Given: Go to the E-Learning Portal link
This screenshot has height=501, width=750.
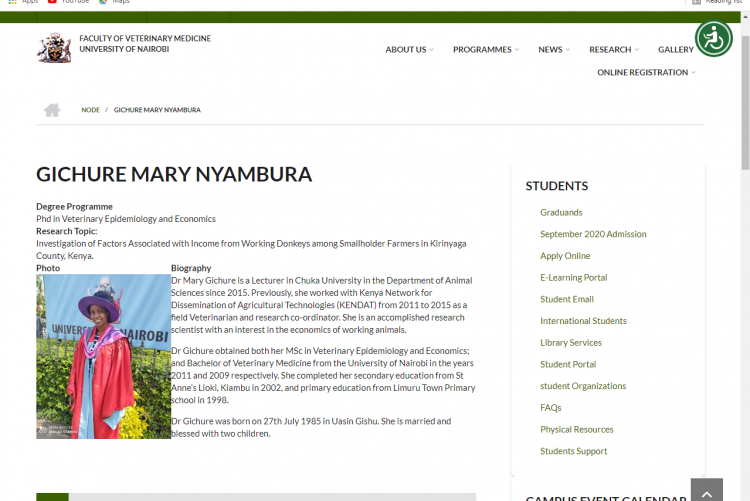Looking at the screenshot, I should tap(573, 277).
